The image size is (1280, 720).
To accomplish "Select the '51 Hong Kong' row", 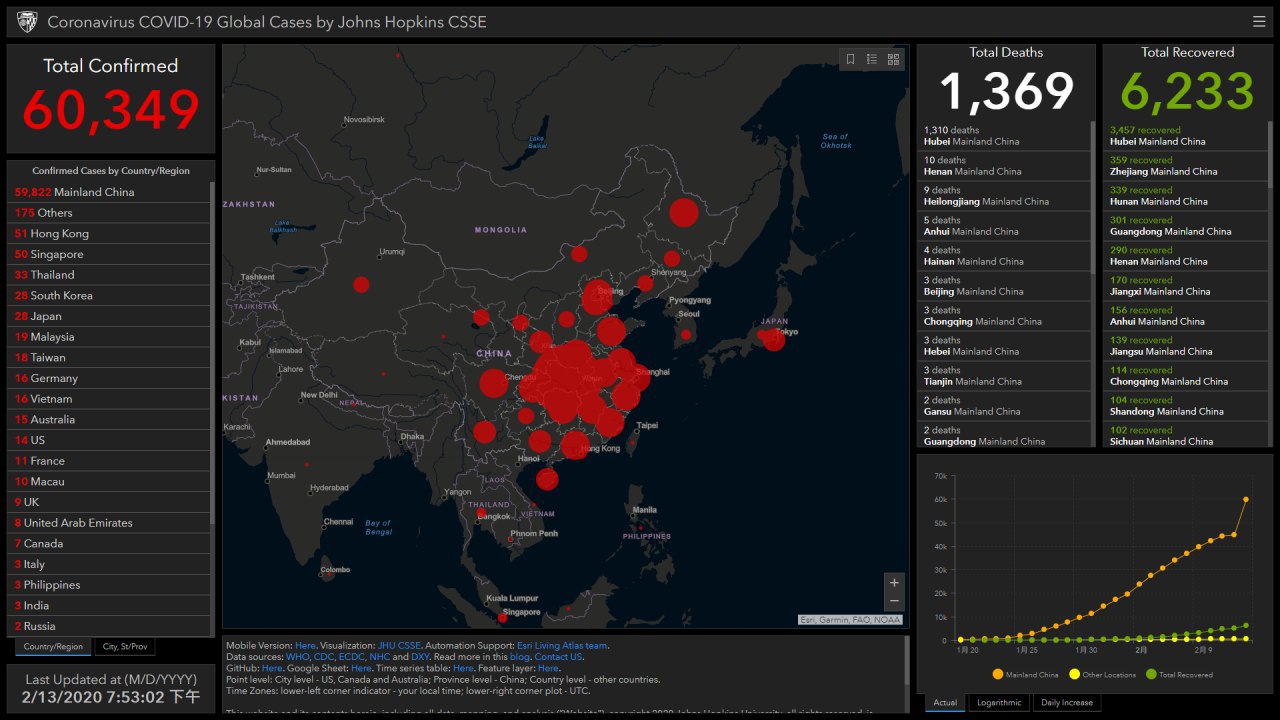I will coord(110,234).
